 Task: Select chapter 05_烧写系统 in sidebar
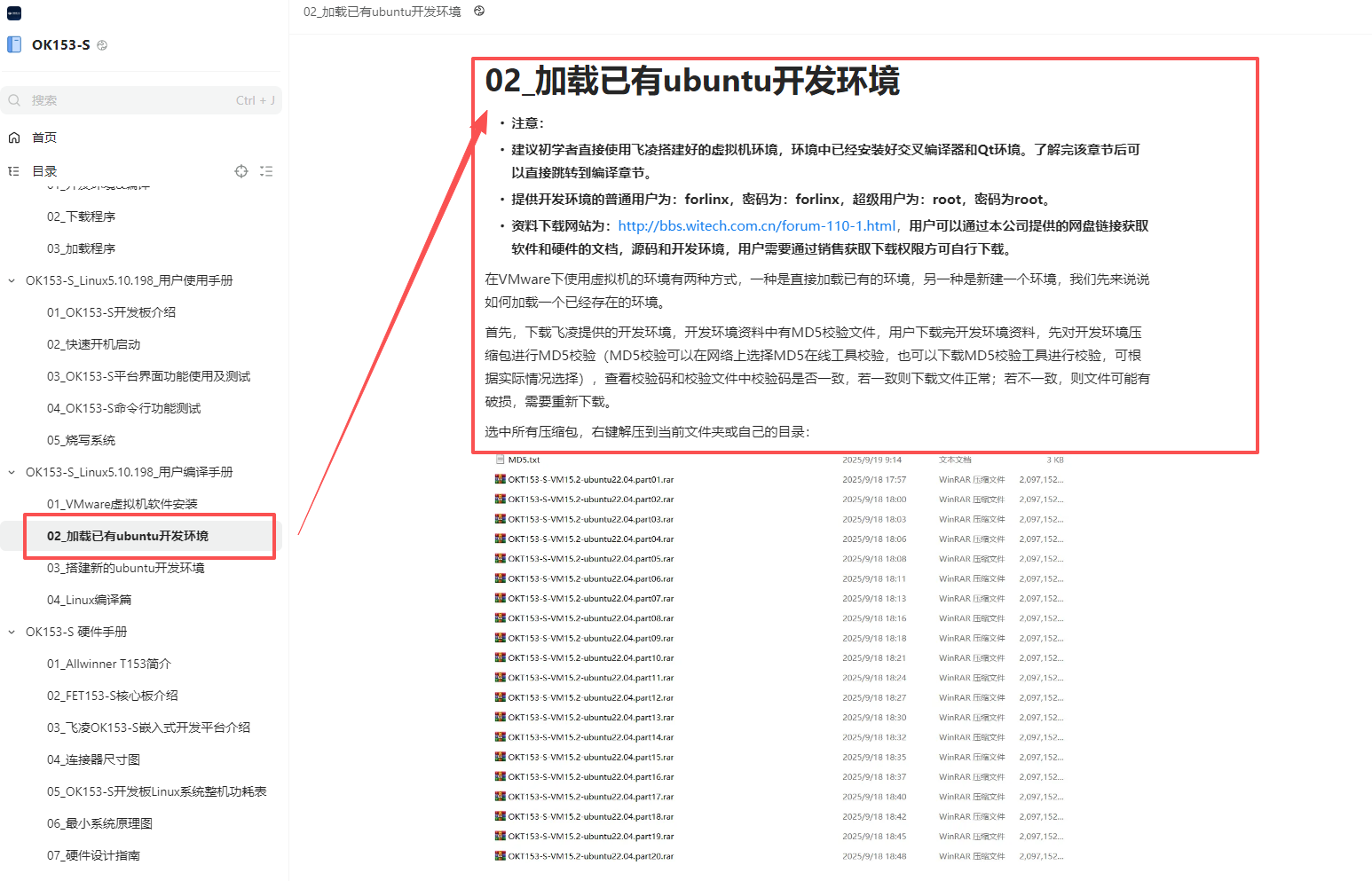[80, 439]
